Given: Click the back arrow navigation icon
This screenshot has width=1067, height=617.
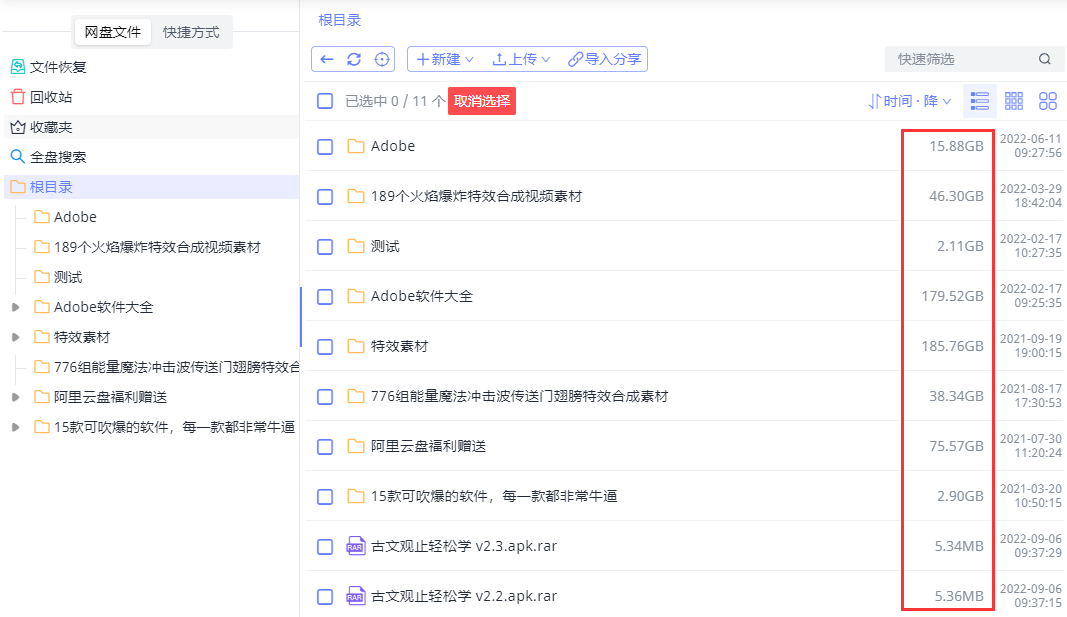Looking at the screenshot, I should (x=325, y=59).
